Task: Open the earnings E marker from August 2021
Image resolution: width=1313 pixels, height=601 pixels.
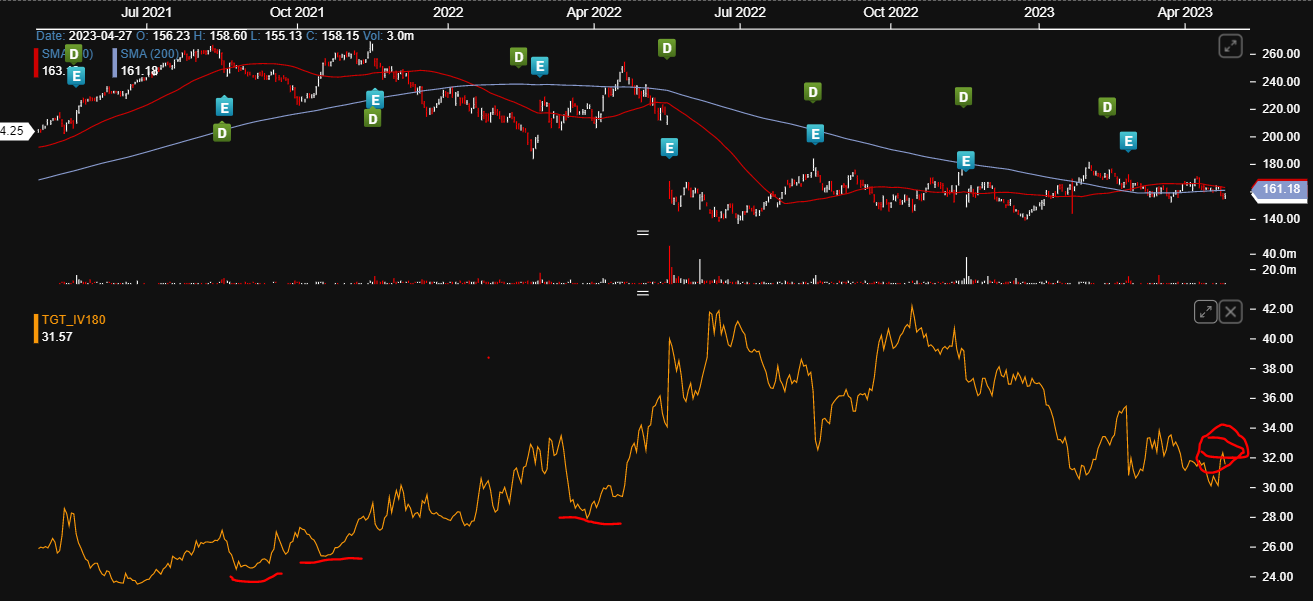Action: (225, 106)
